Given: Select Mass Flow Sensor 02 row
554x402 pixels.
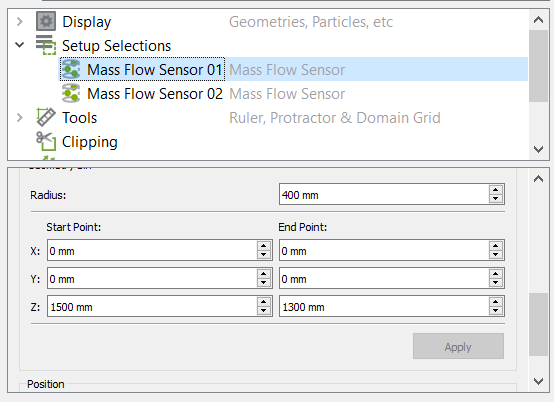Looking at the screenshot, I should point(294,93).
